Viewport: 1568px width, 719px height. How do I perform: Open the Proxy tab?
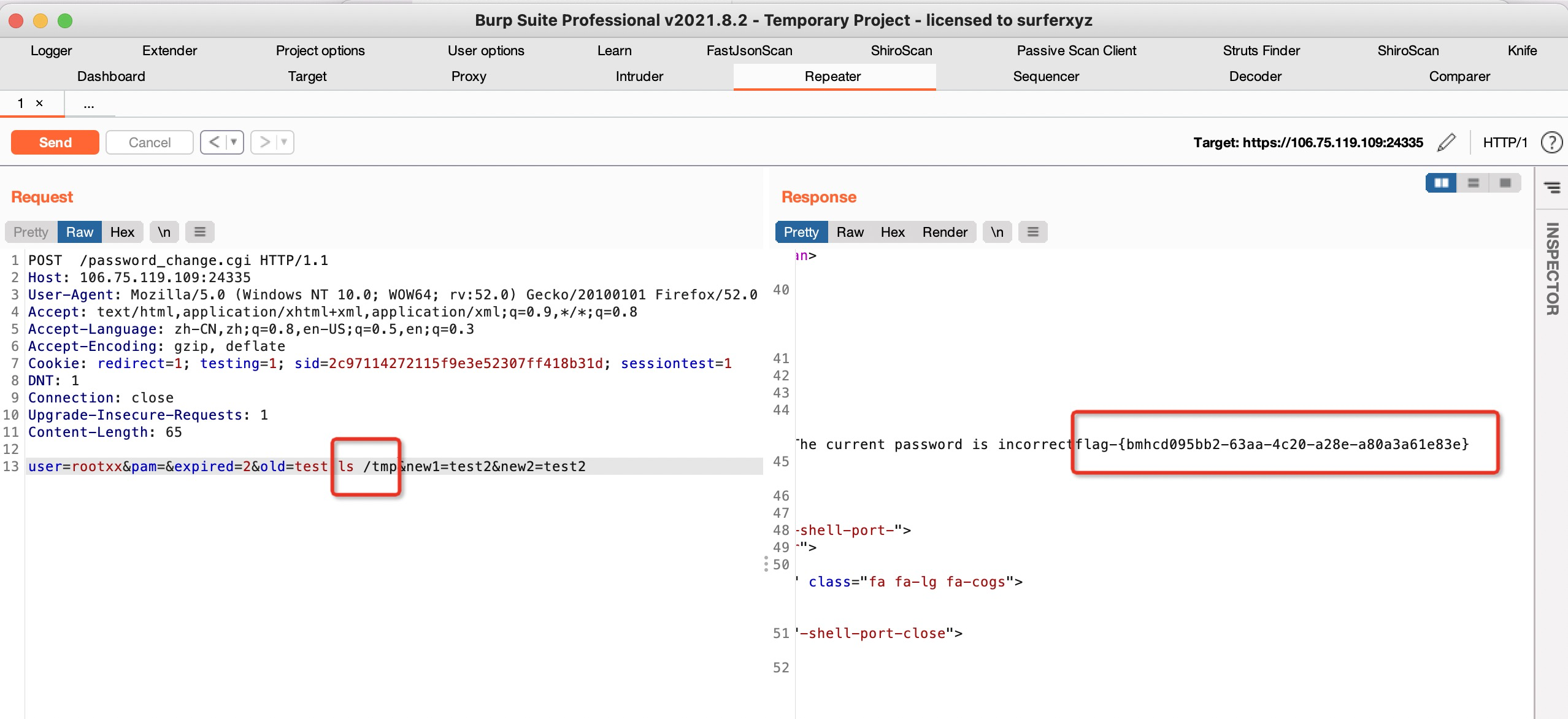(469, 77)
